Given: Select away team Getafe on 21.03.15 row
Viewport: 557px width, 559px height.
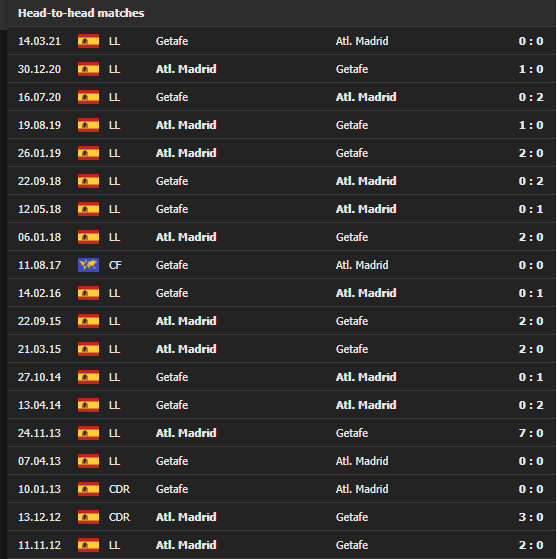Looking at the screenshot, I should point(352,349).
